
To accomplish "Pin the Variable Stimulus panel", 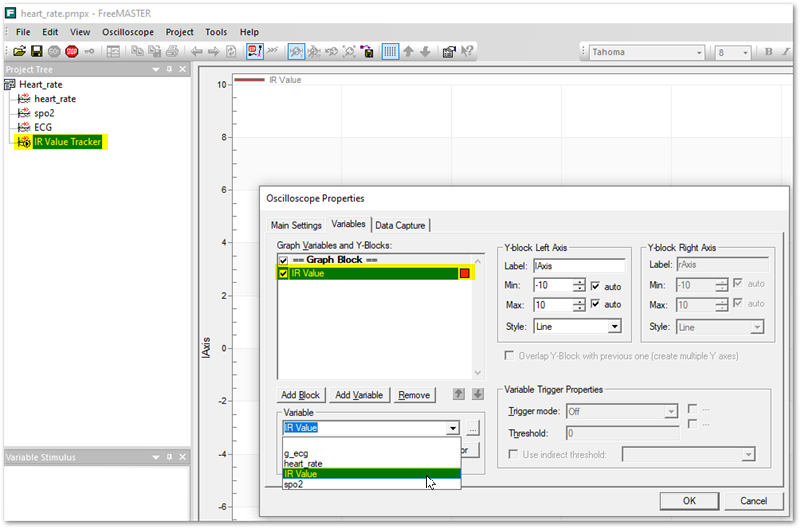I will click(x=168, y=457).
